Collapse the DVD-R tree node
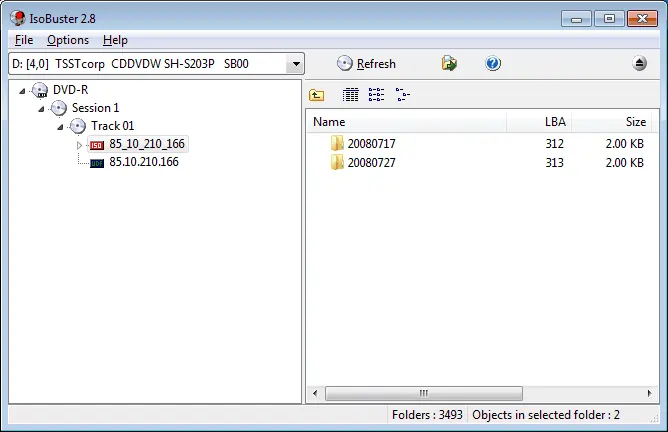The image size is (668, 432). tap(23, 90)
